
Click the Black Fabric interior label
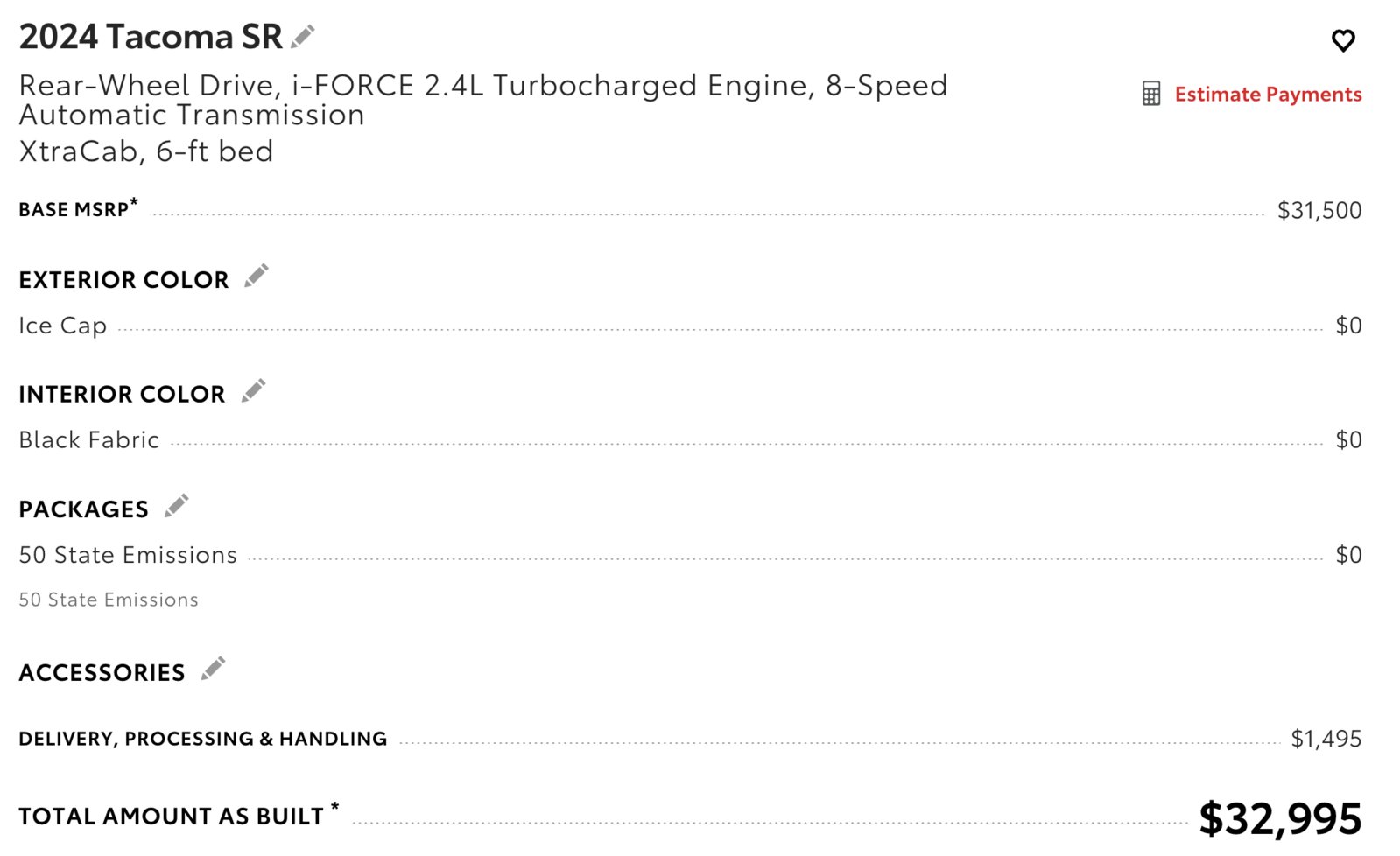click(89, 439)
